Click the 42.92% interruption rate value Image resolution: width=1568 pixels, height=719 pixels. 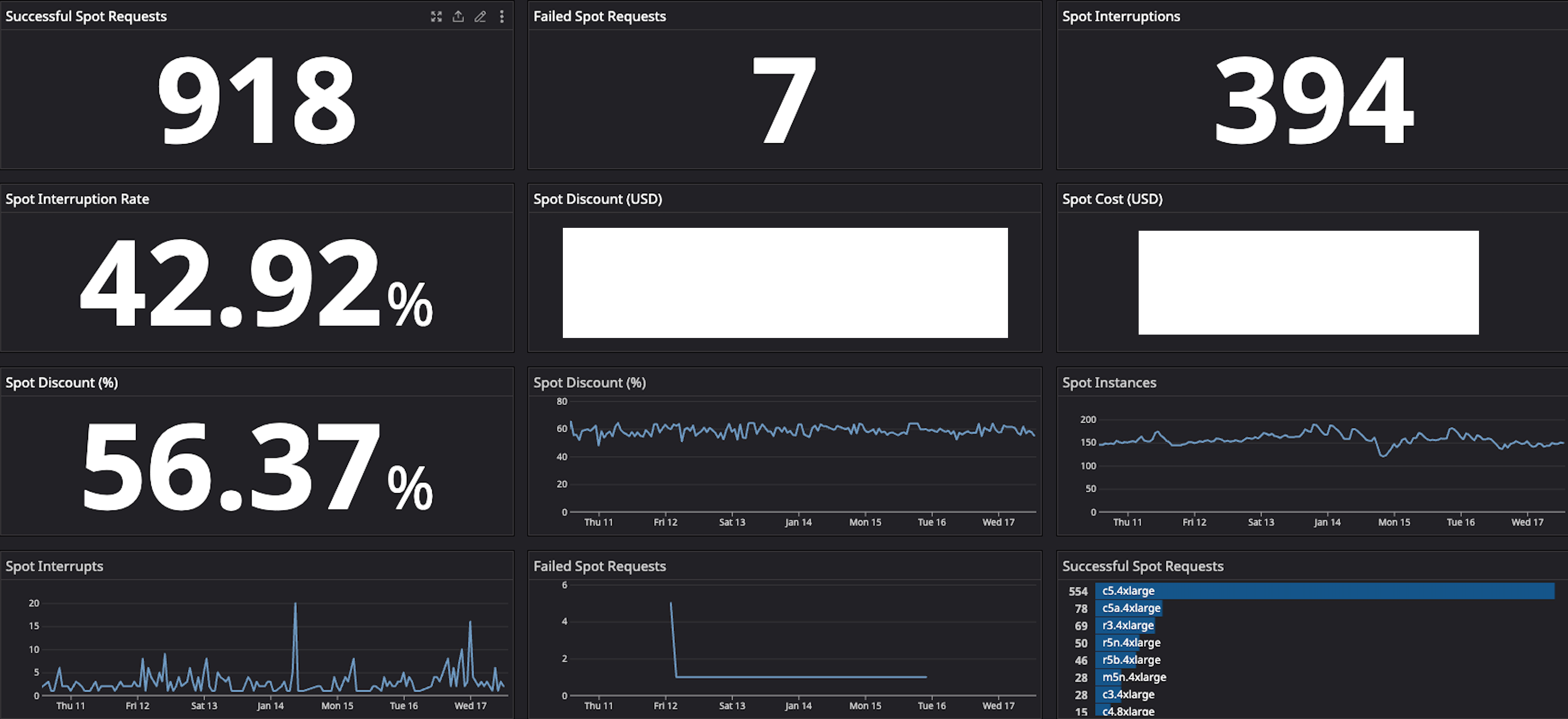click(256, 284)
